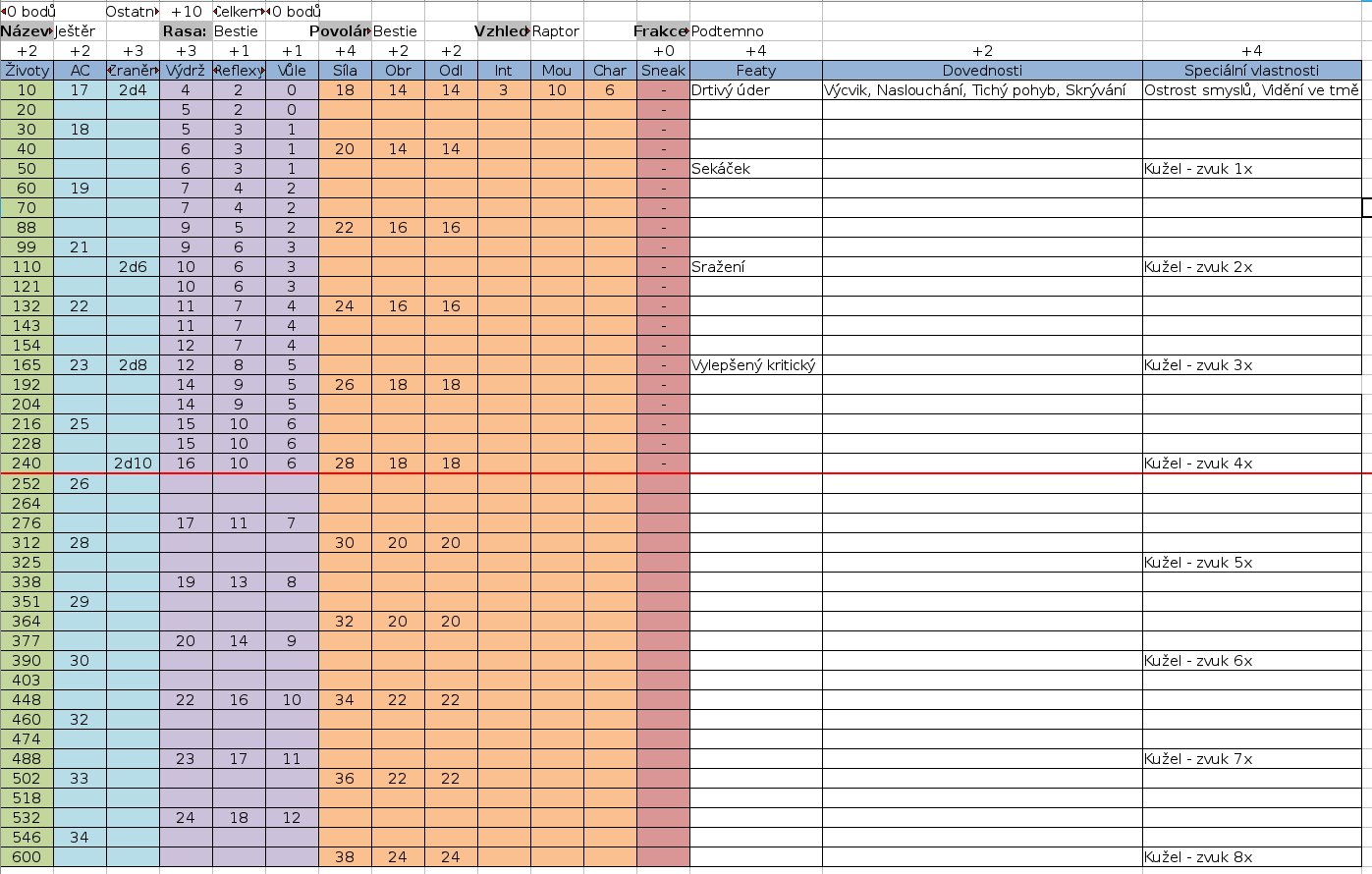Select the name cell "Ještěr"
1372x874 pixels.
pyautogui.click(x=80, y=31)
